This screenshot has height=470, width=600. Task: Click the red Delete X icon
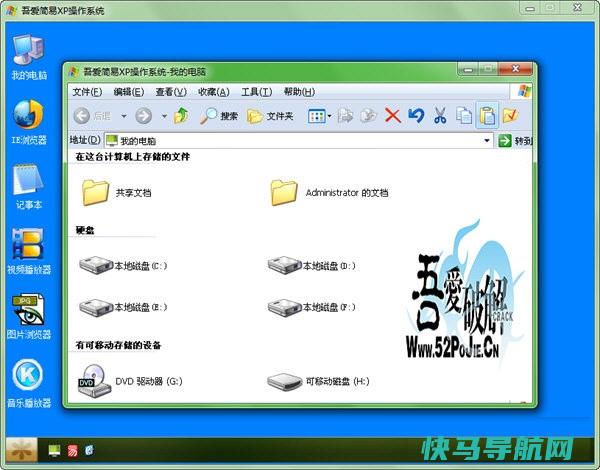point(393,116)
